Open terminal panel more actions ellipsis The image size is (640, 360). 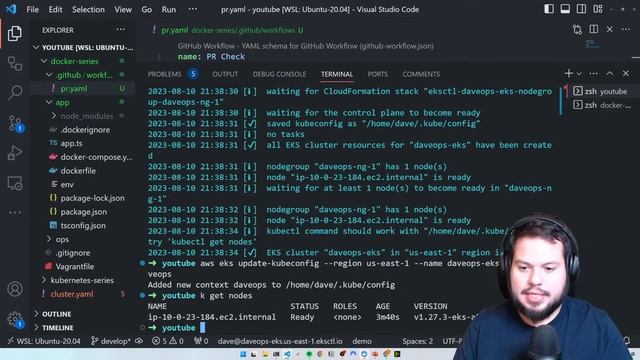(593, 73)
